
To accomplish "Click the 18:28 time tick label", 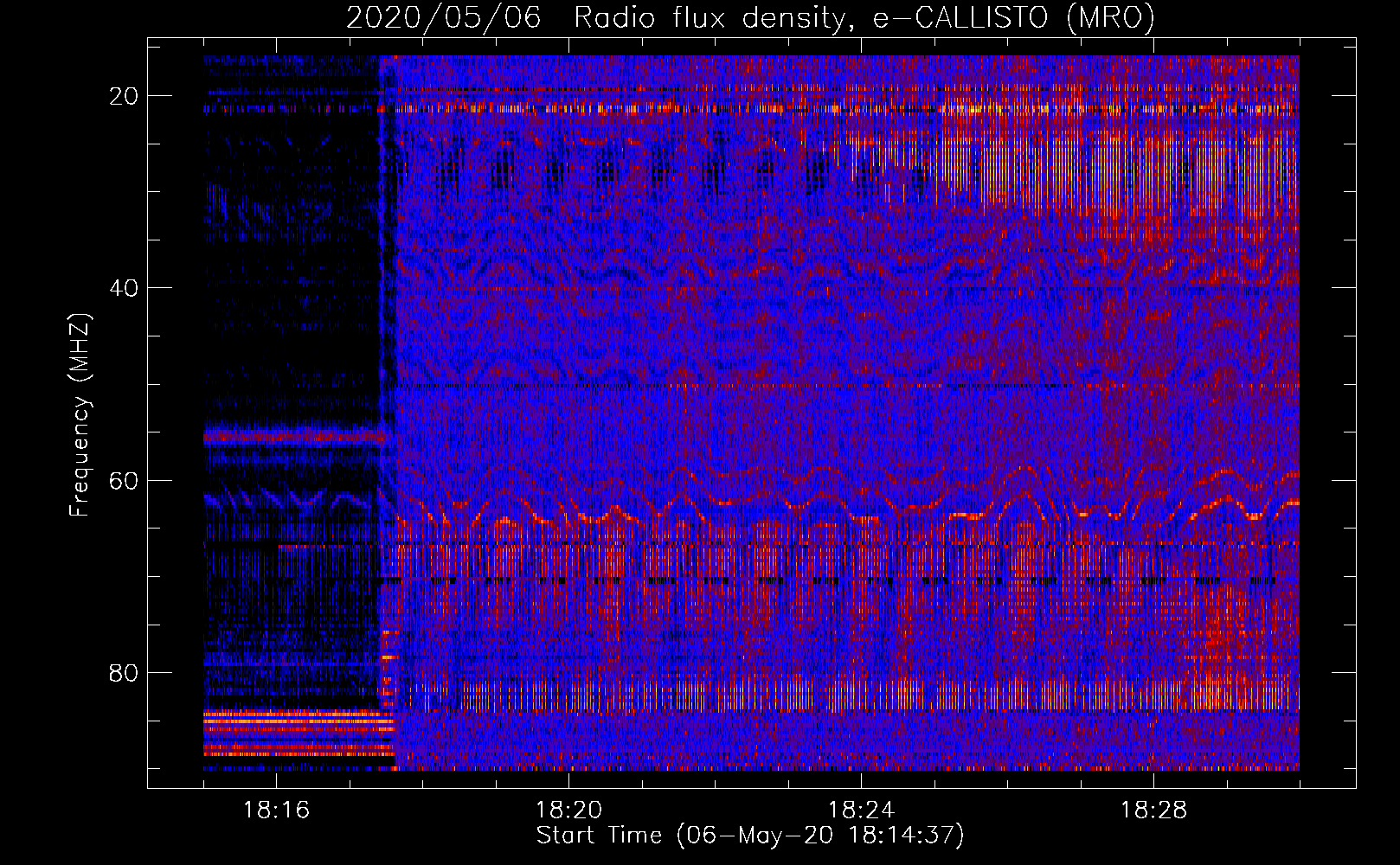I will click(x=1153, y=811).
